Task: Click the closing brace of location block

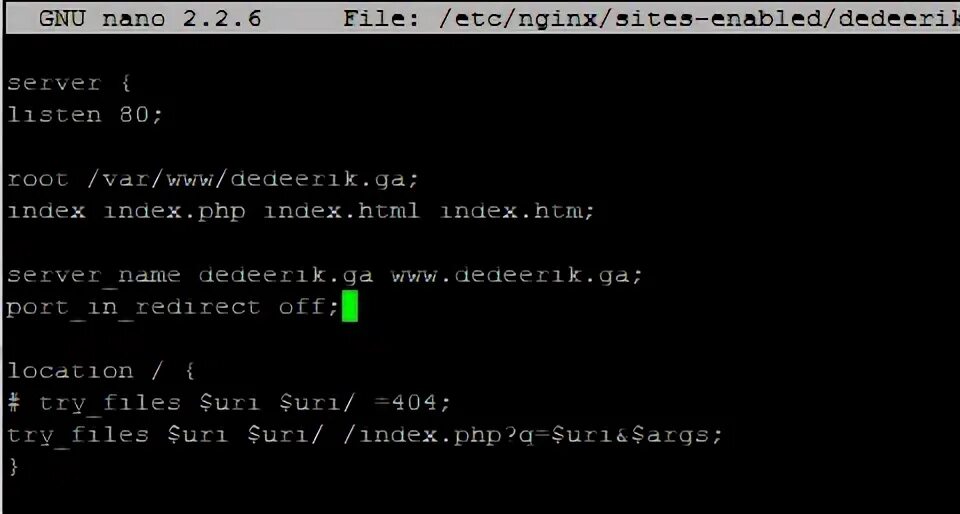Action: point(13,467)
